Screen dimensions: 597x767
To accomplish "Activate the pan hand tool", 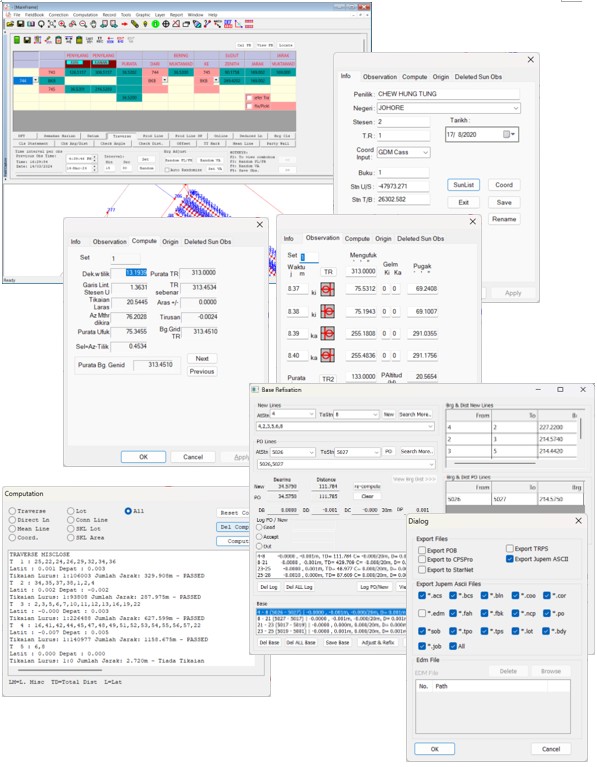I will (x=93, y=23).
